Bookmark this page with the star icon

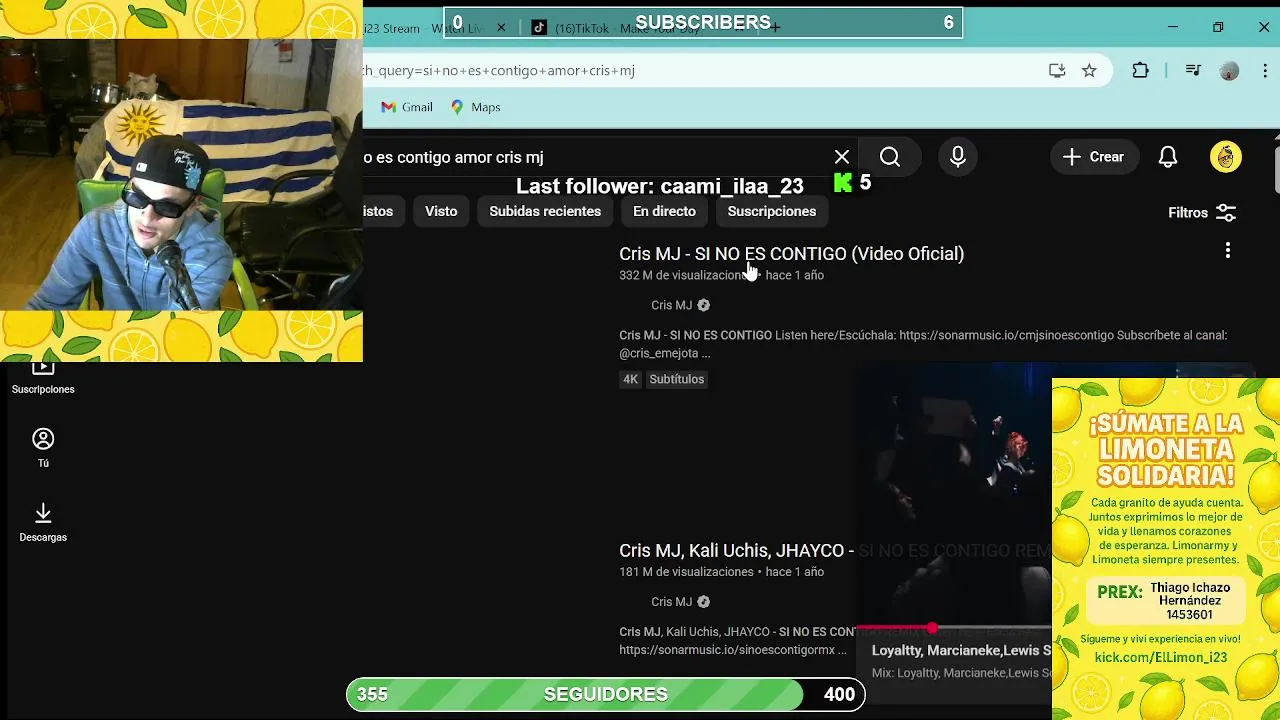1089,70
